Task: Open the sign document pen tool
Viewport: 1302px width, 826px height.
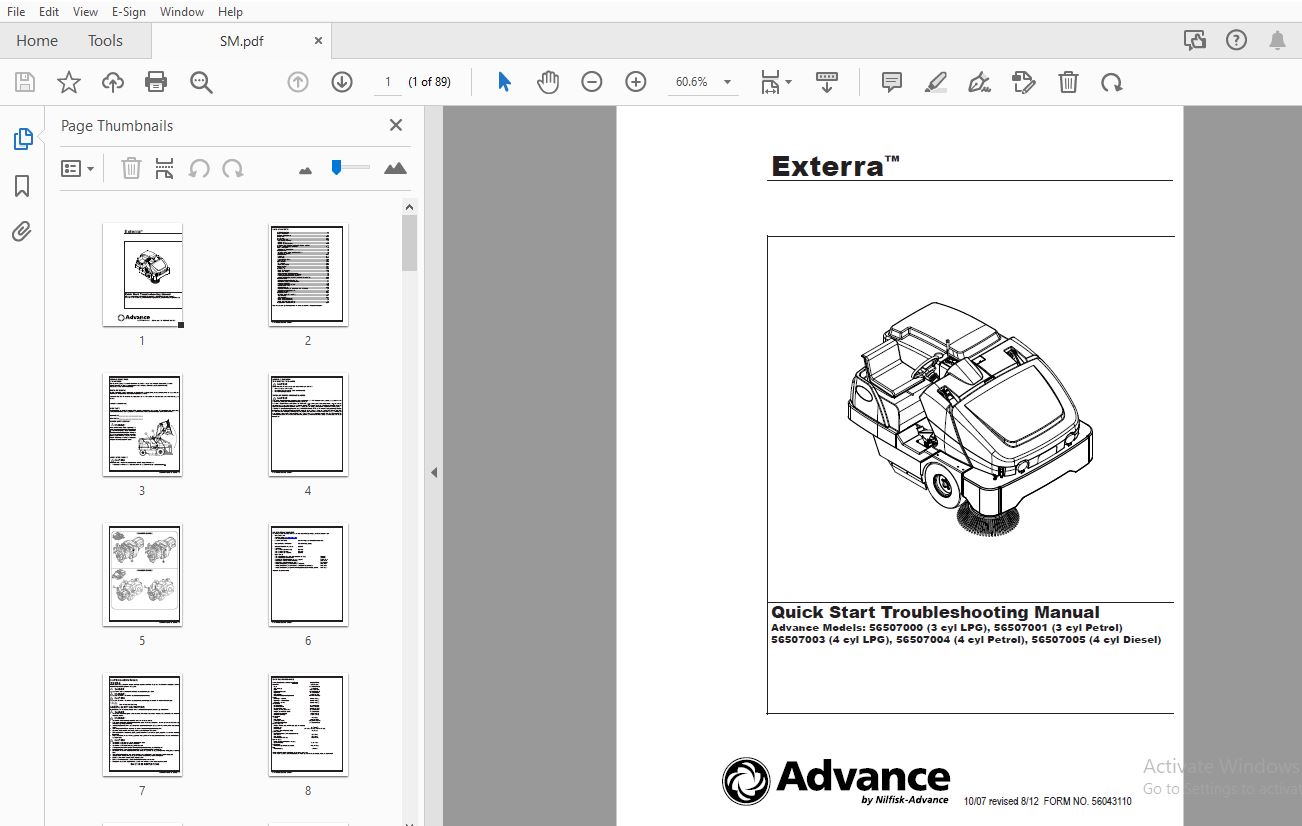Action: 980,82
